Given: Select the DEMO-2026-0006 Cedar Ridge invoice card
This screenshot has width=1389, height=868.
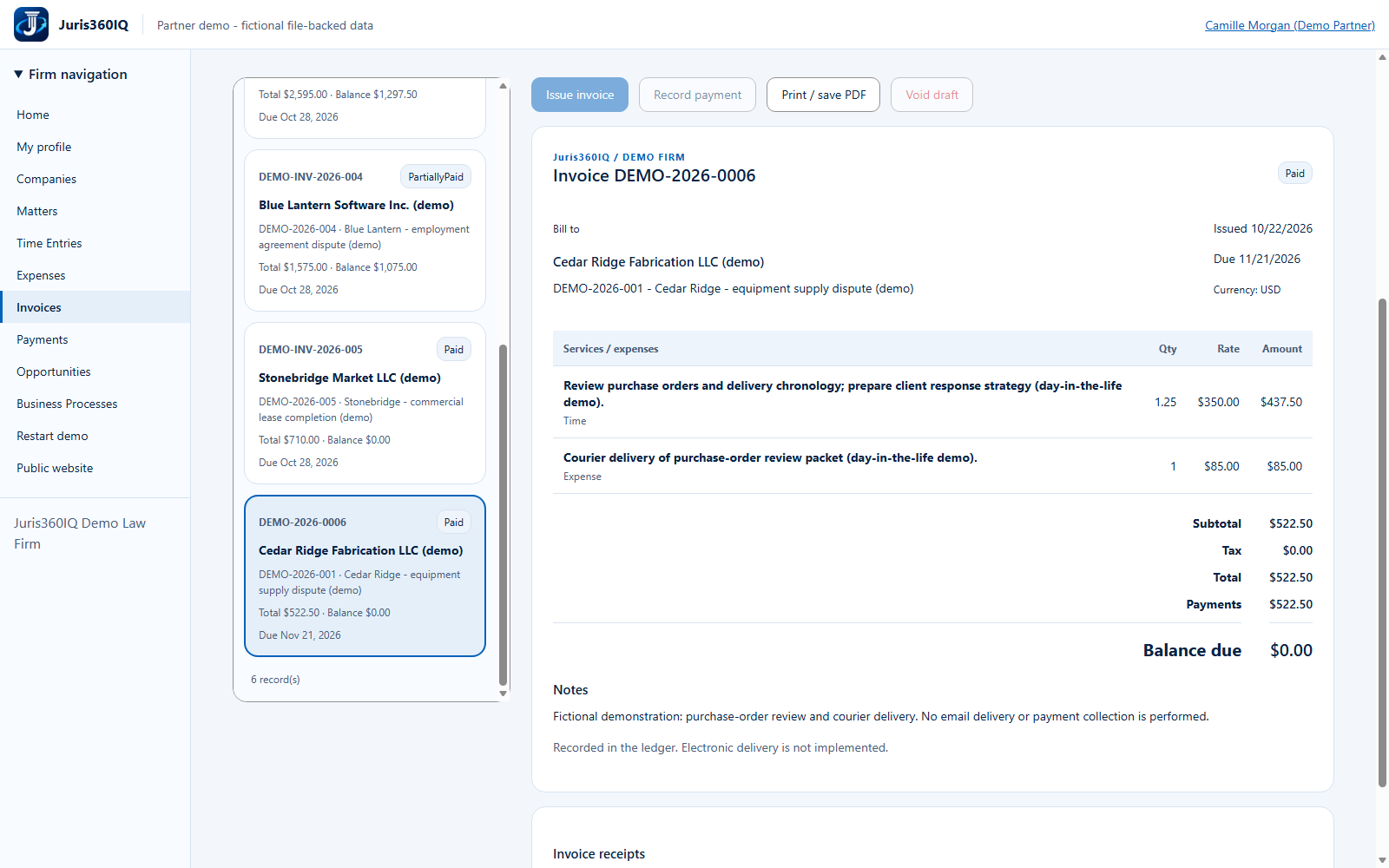Looking at the screenshot, I should point(365,576).
